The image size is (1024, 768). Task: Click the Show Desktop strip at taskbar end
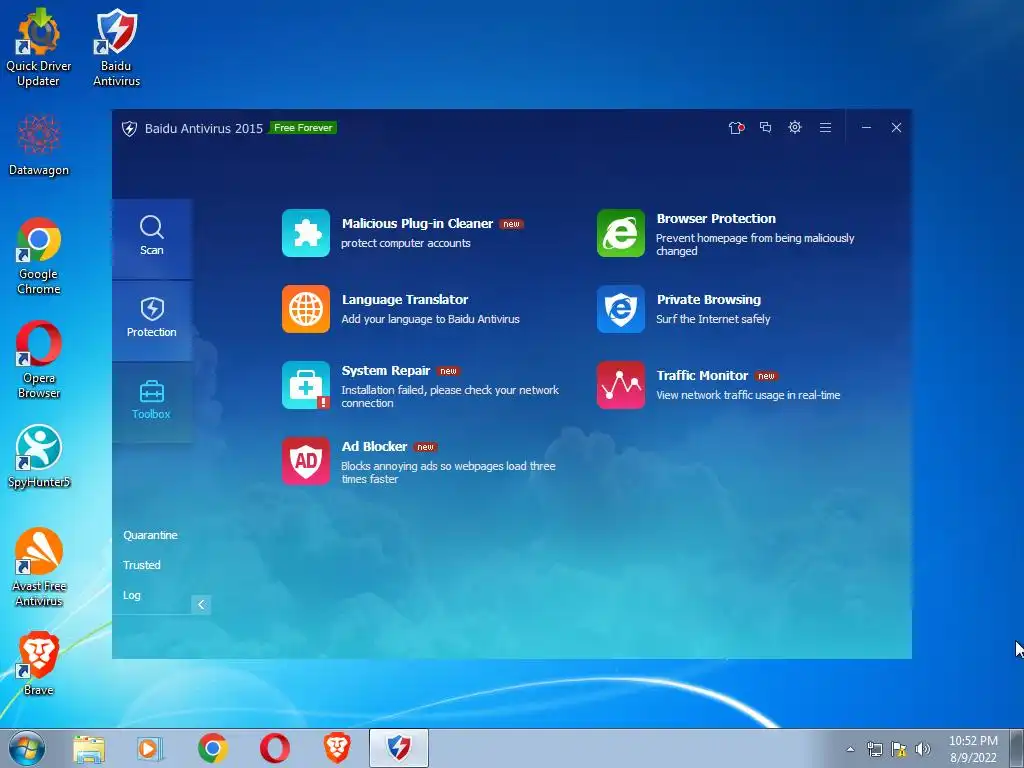point(1017,748)
